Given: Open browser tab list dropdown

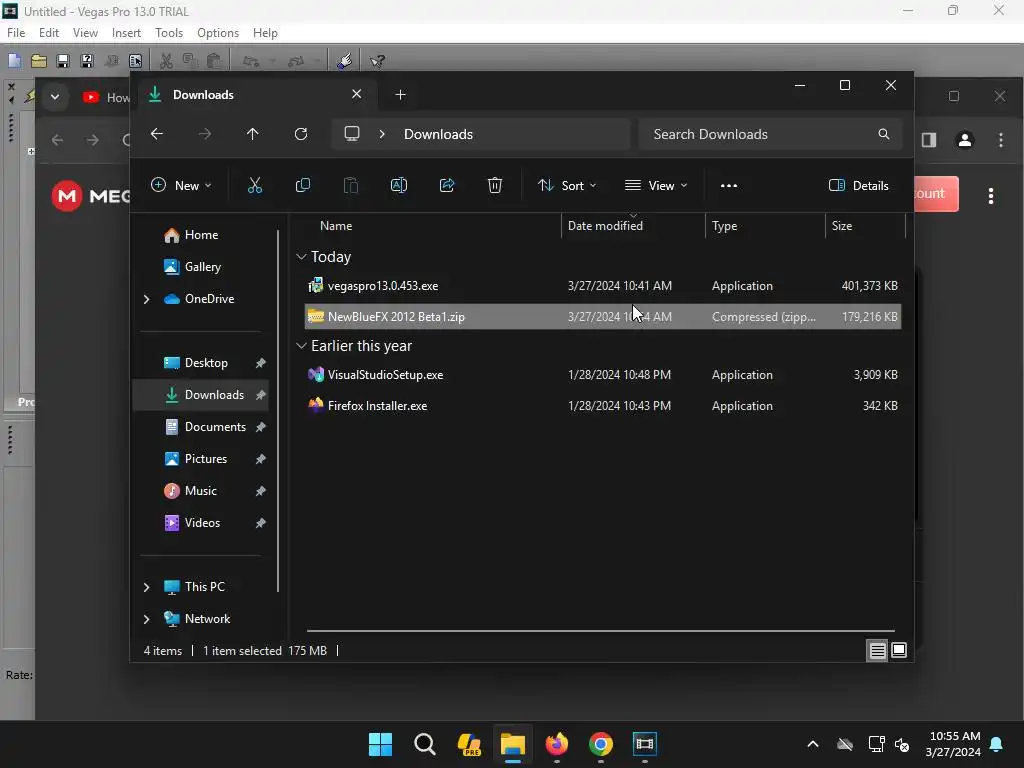Looking at the screenshot, I should [55, 97].
